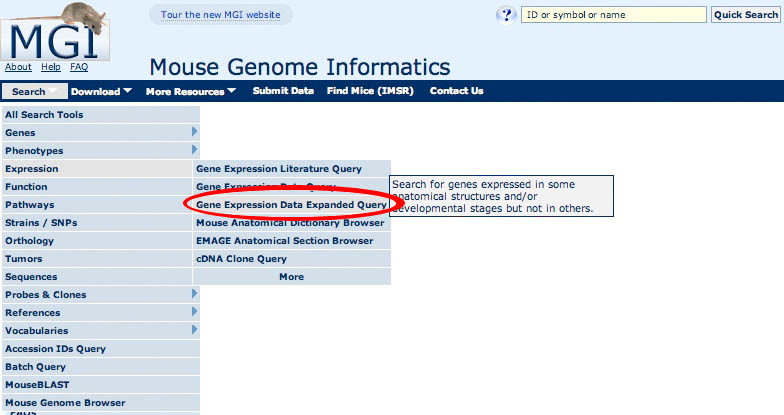
Task: Open Mouse Anatomical Dictionary Browser
Action: tap(292, 222)
